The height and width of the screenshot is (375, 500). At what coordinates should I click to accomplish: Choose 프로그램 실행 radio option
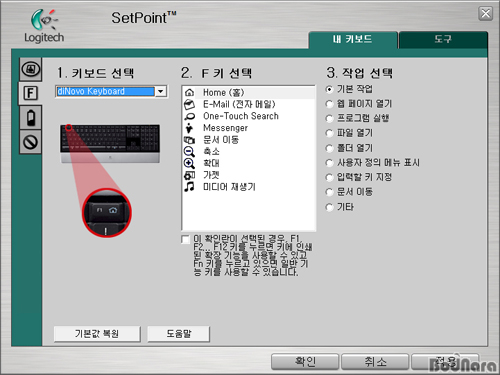pos(329,119)
